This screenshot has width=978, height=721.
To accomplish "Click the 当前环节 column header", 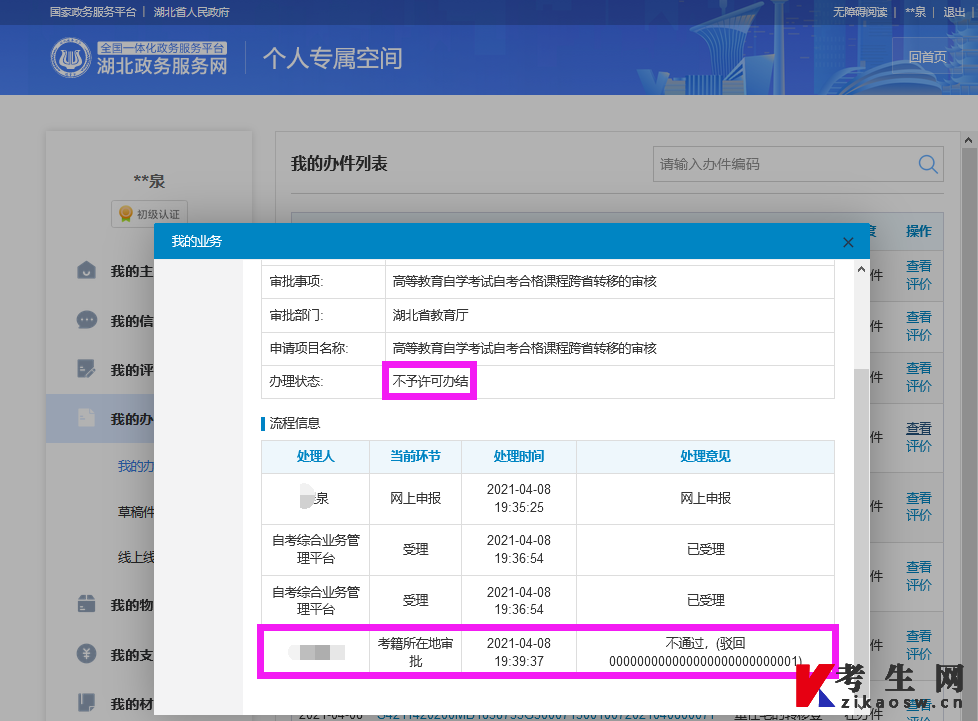I will tap(415, 457).
